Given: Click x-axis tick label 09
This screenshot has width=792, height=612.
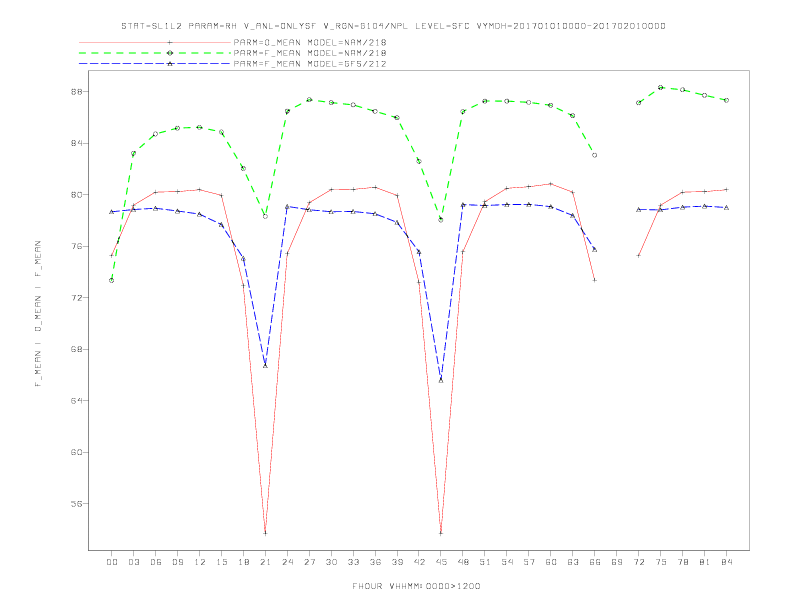Looking at the screenshot, I should pyautogui.click(x=178, y=562).
